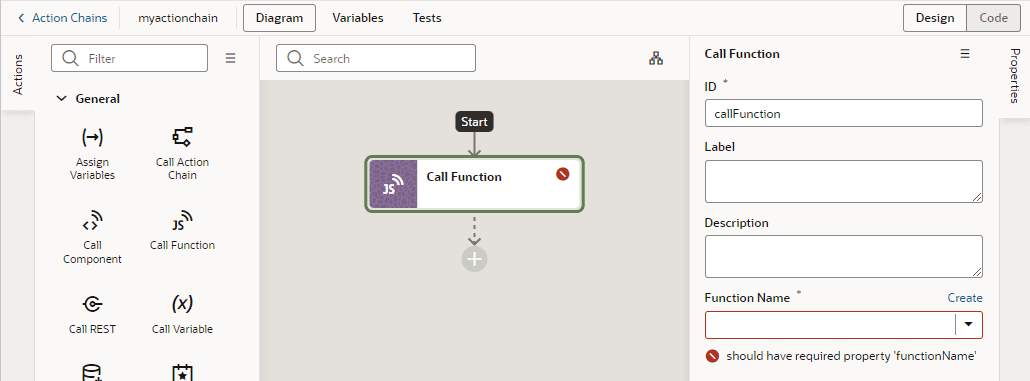
Task: Collapse the General actions section
Action: point(61,99)
